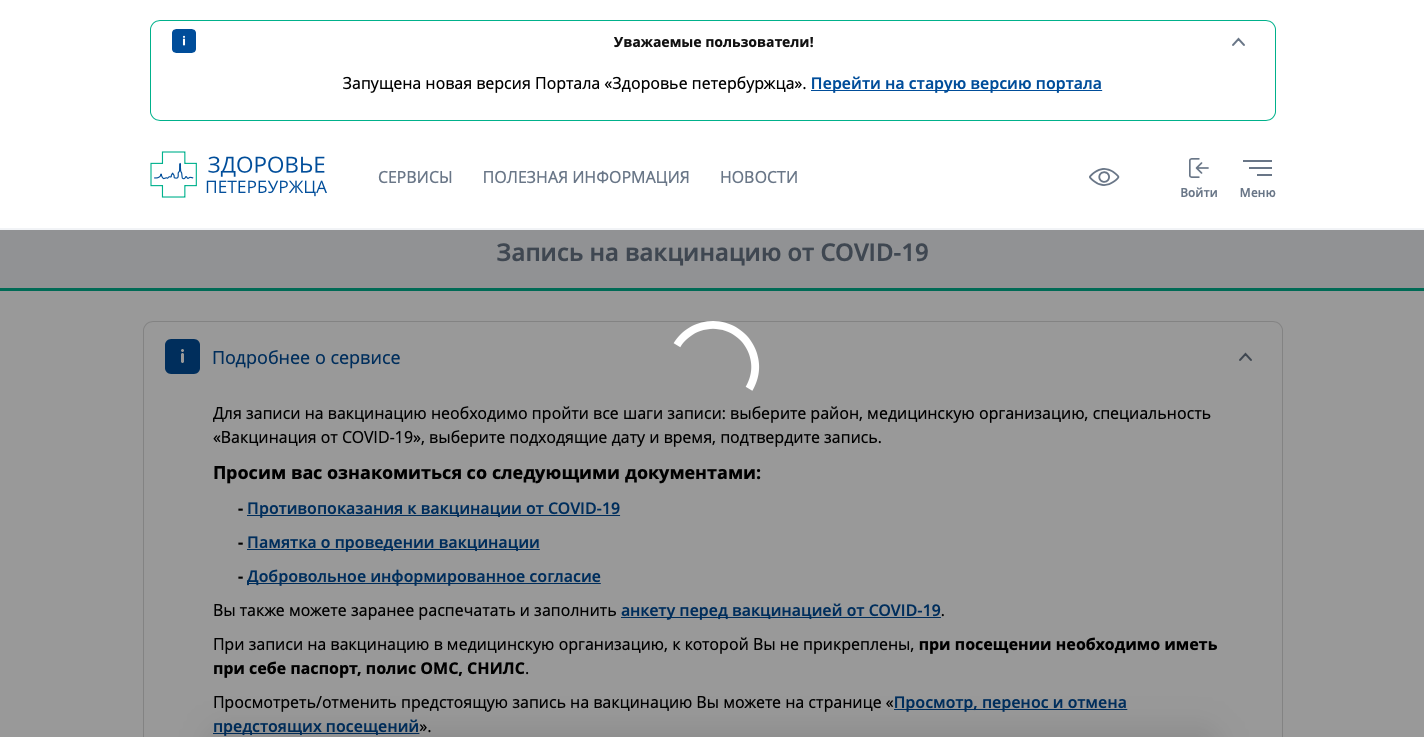Open the Сервисы menu
This screenshot has height=737, width=1424.
click(415, 177)
